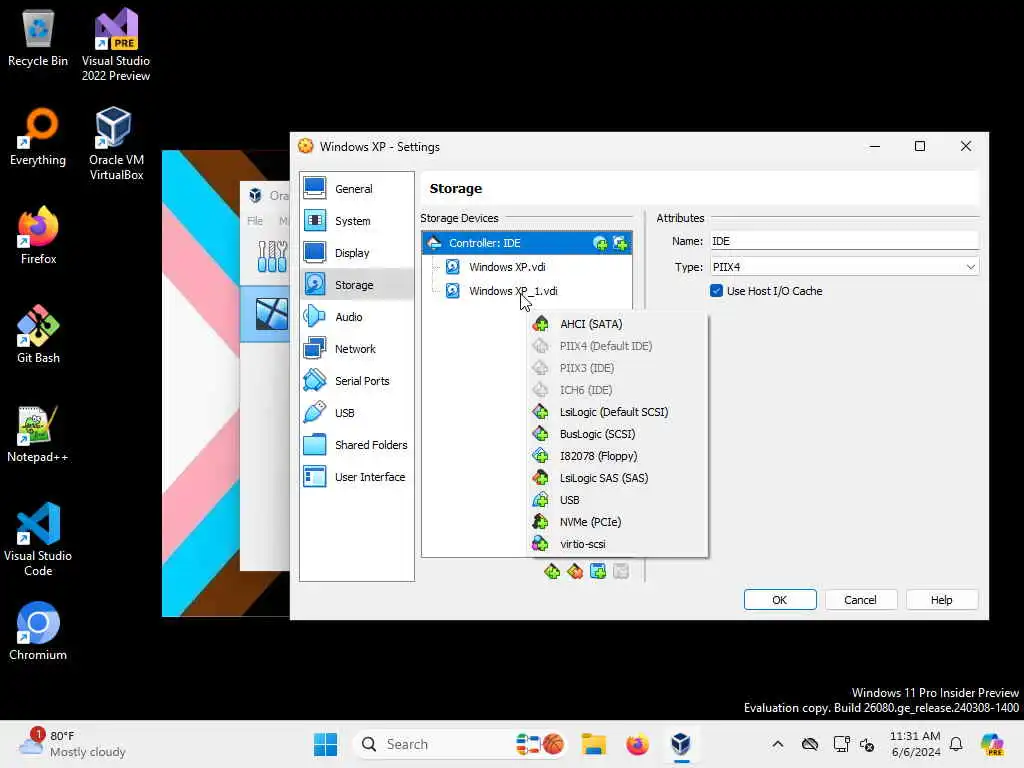Open the Everything desktop shortcut
The width and height of the screenshot is (1024, 768).
pyautogui.click(x=38, y=137)
